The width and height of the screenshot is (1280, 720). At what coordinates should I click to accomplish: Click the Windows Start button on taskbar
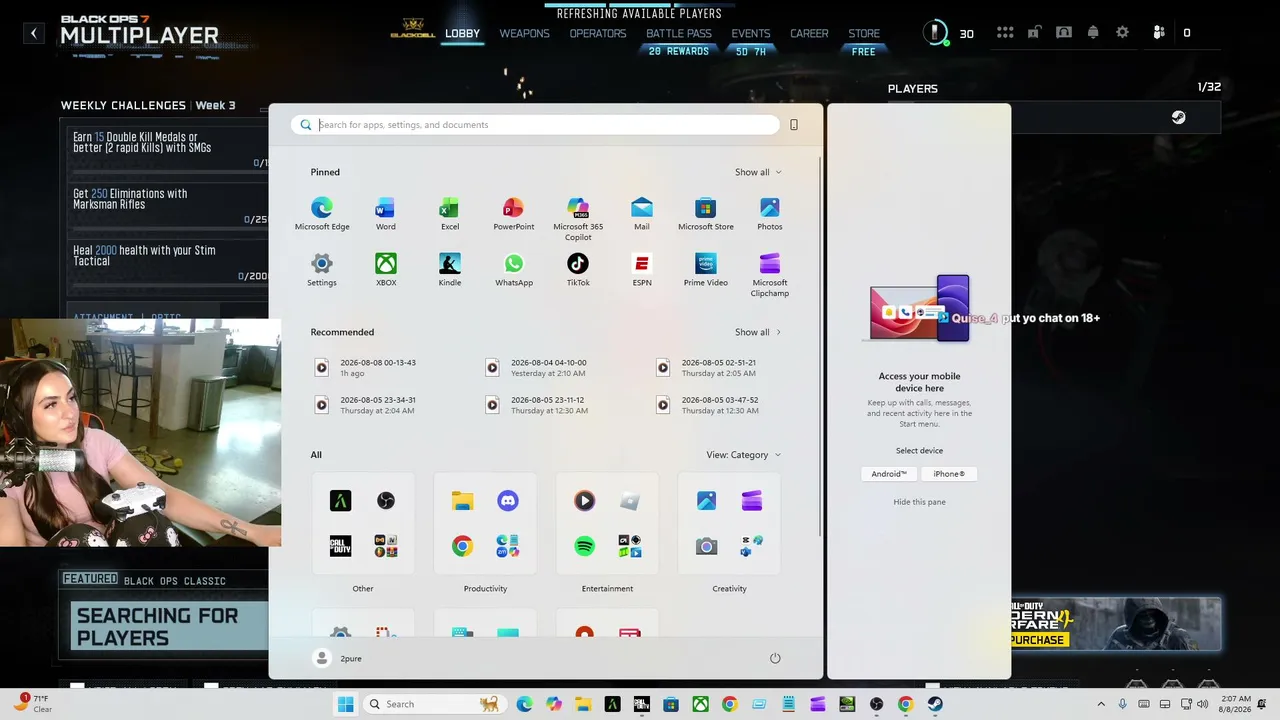pos(345,704)
